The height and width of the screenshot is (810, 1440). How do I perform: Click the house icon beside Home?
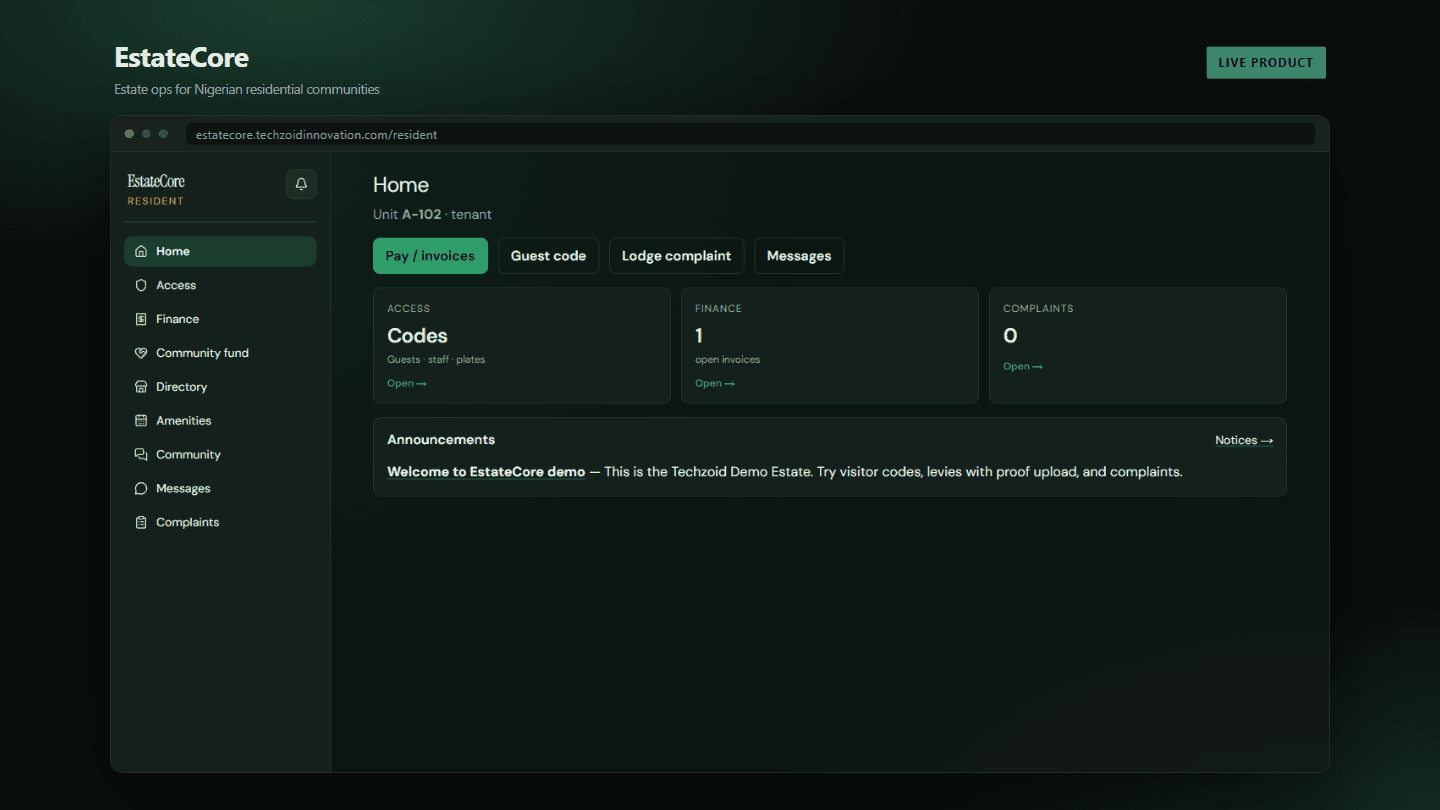(x=141, y=251)
